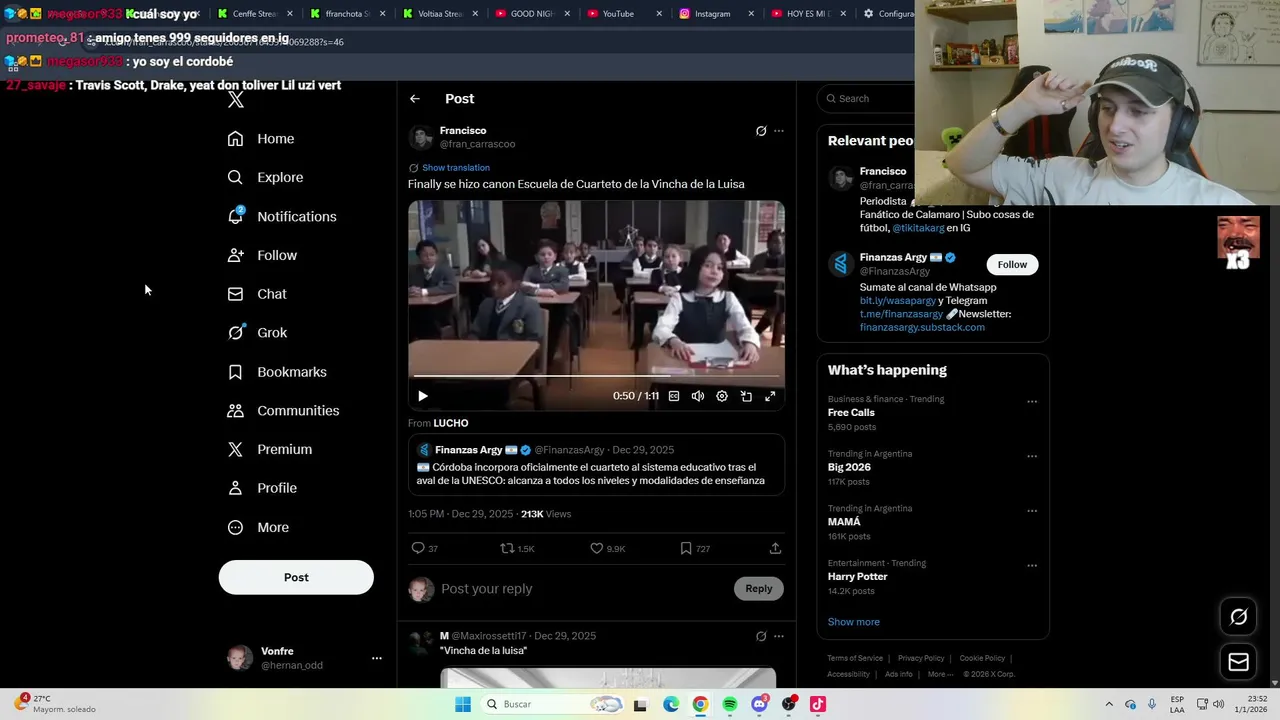Open options for MAMÁ trend
This screenshot has width=1280, height=720.
tap(1032, 511)
